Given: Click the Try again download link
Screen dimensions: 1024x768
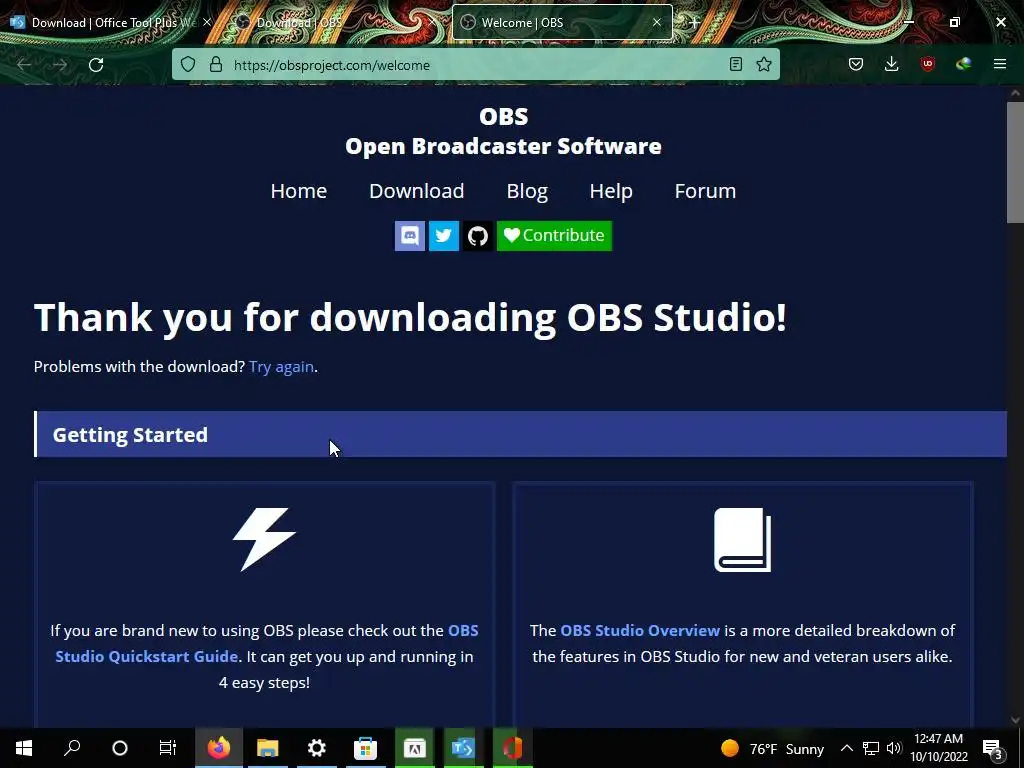Looking at the screenshot, I should [x=281, y=366].
